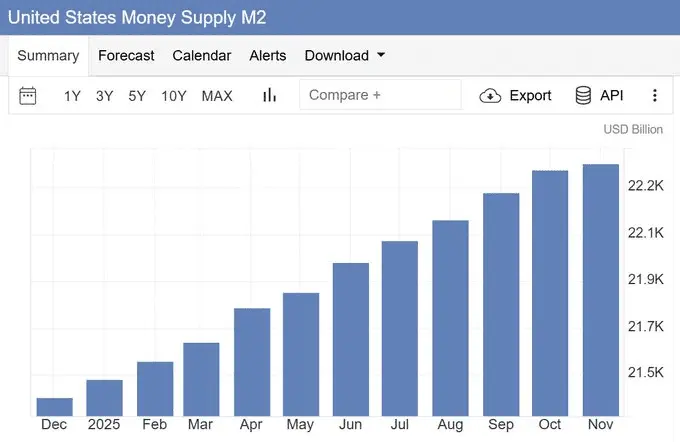Click the Aug bar in chart
The height and width of the screenshot is (442, 680).
coord(450,318)
